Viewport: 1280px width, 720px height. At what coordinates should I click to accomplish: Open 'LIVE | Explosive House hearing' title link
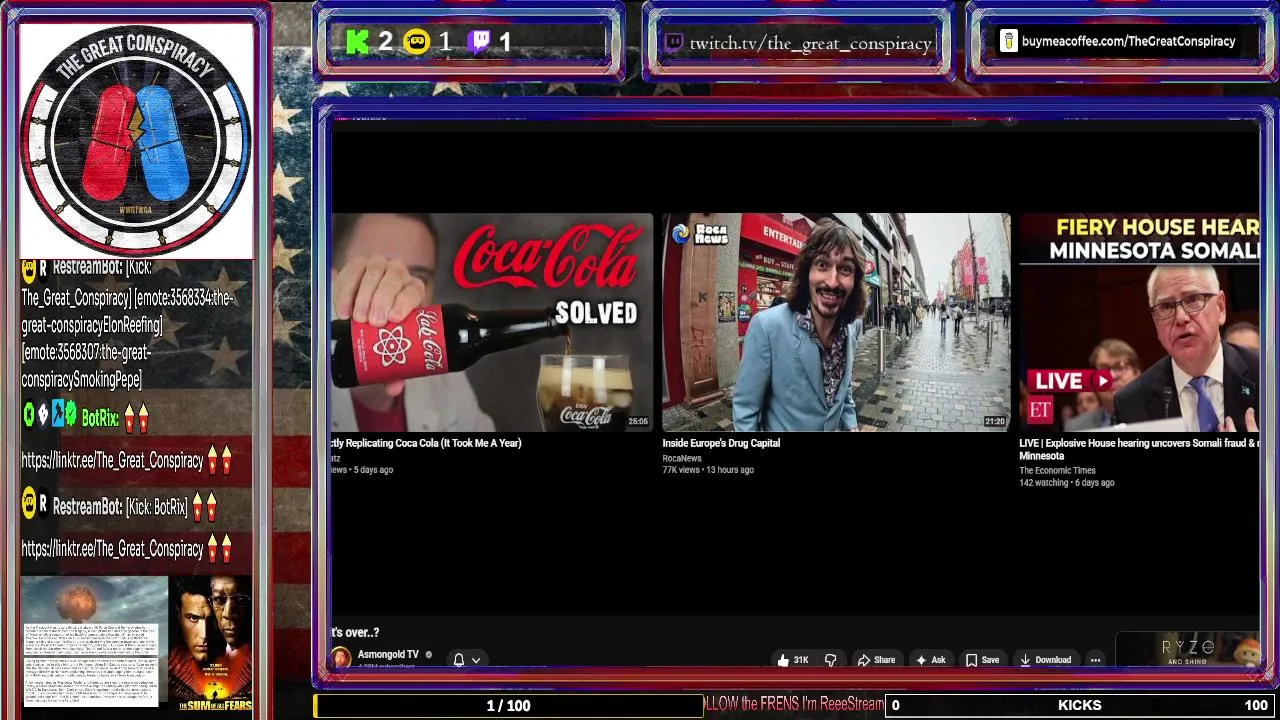[1139, 449]
